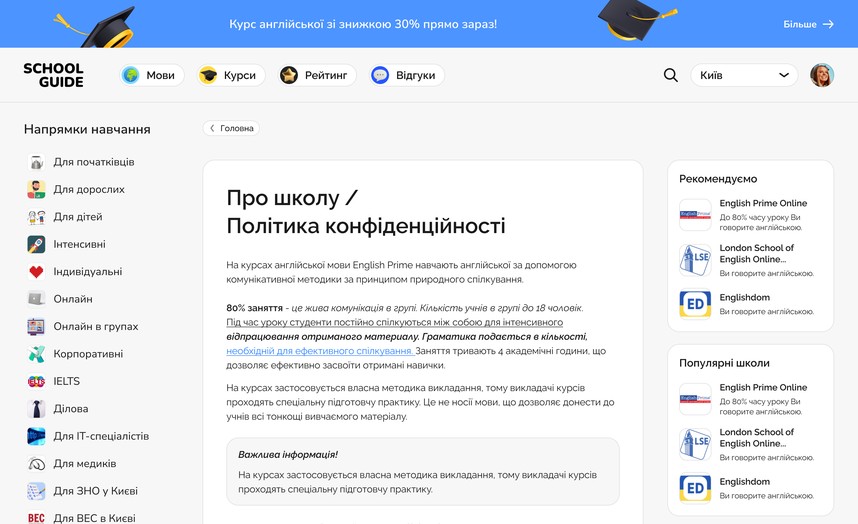The width and height of the screenshot is (858, 524).
Task: Click the icon next to Для початківців
Action: pyautogui.click(x=36, y=162)
